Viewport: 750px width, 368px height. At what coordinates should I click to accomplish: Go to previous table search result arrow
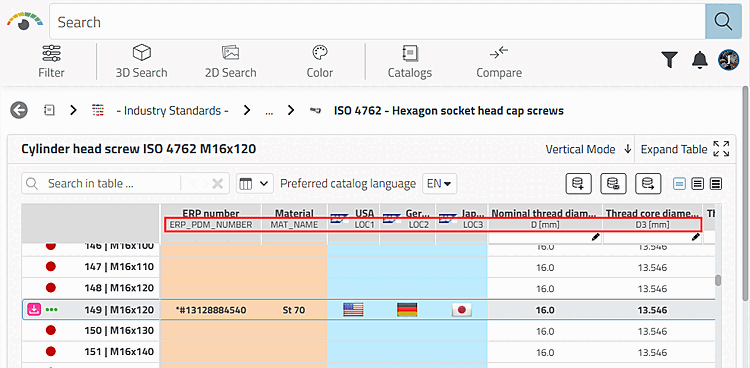(x=193, y=184)
